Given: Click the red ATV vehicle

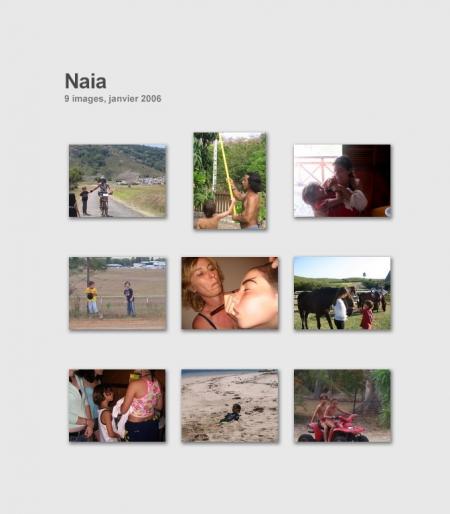Looking at the screenshot, I should click(x=333, y=429).
